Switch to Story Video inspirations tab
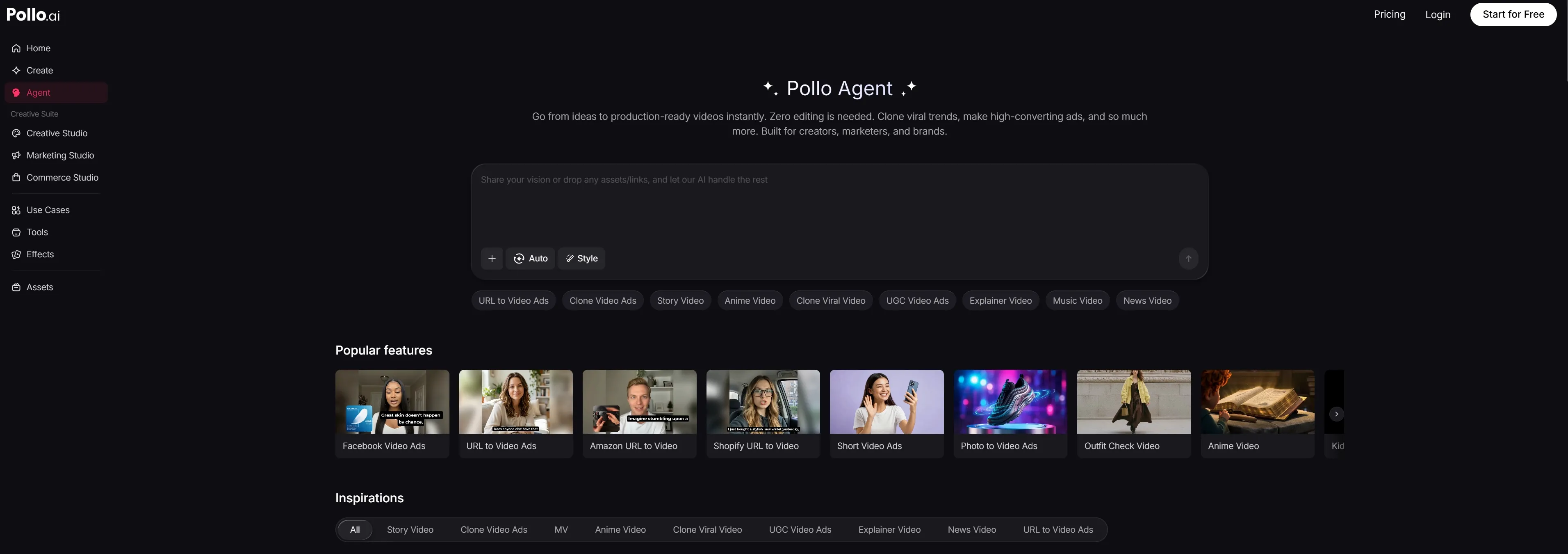The image size is (1568, 554). click(x=410, y=530)
